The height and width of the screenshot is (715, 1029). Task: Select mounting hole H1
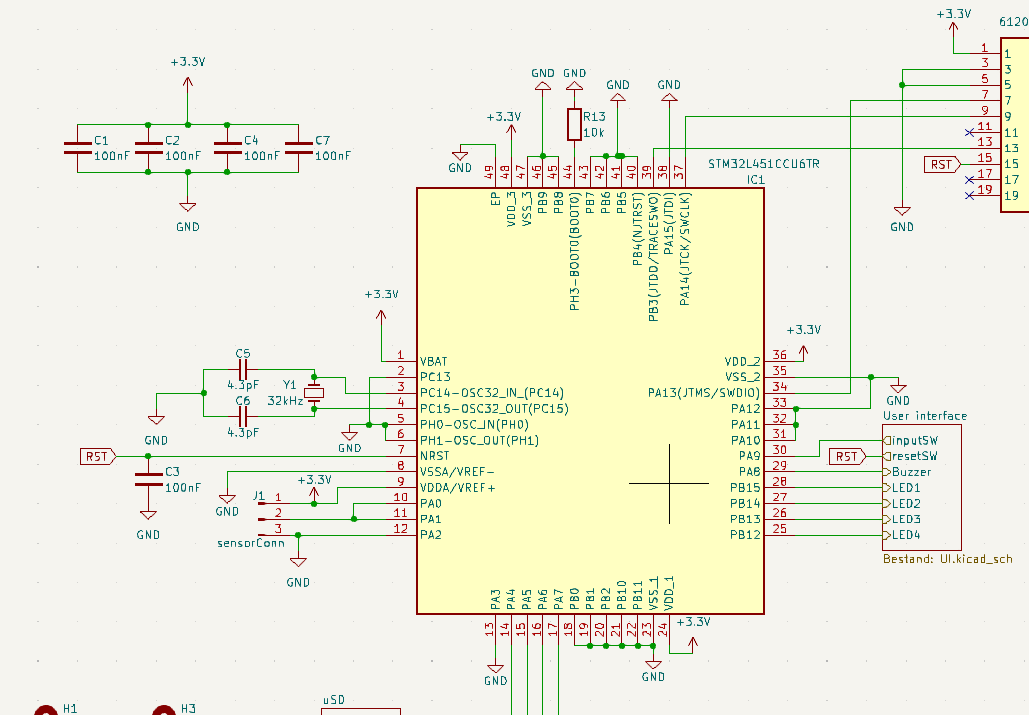point(45,710)
